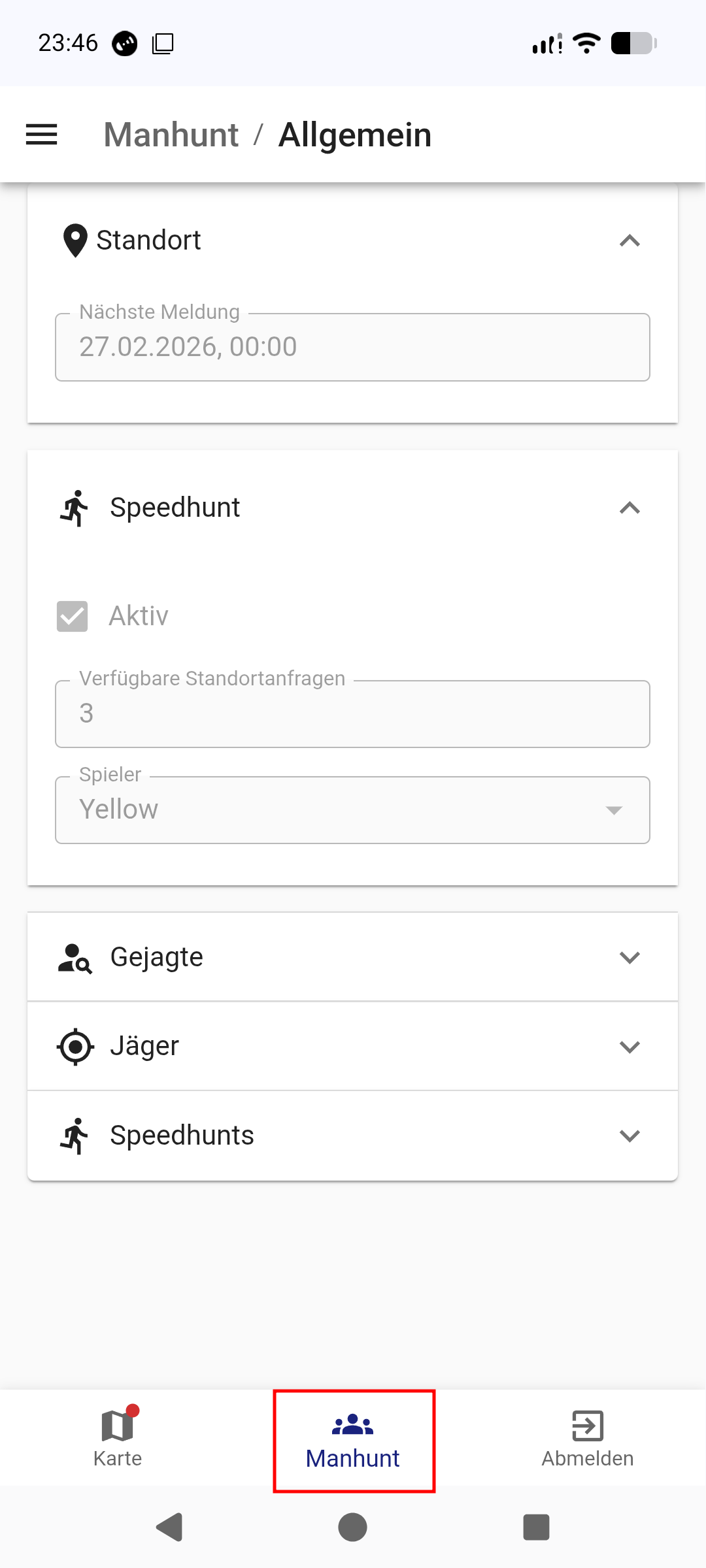This screenshot has height=1568, width=706.
Task: Click the Speedhunts runner icon
Action: [x=75, y=1135]
